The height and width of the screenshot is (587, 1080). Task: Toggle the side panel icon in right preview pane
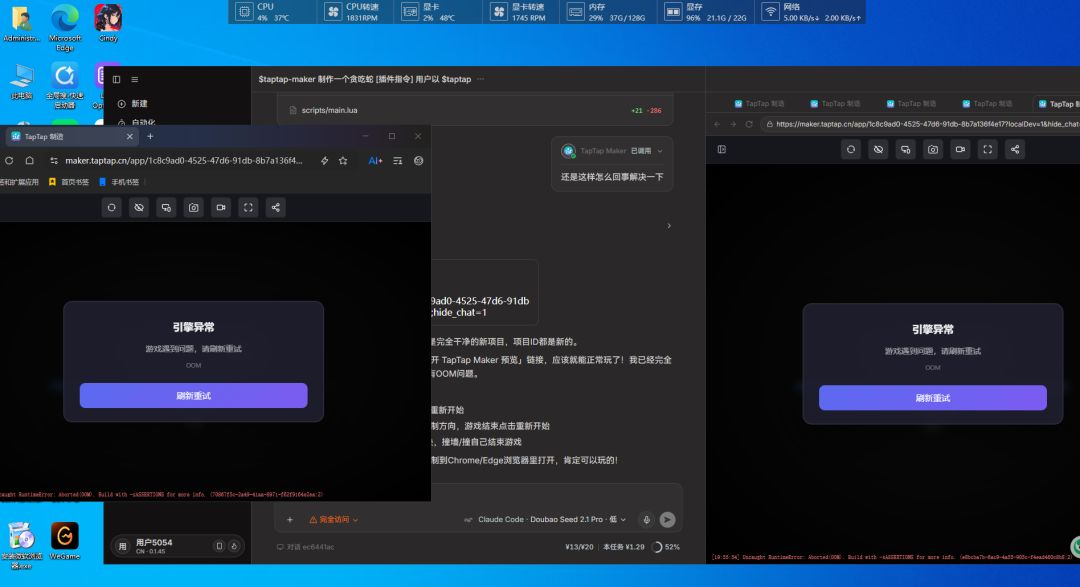tap(722, 150)
